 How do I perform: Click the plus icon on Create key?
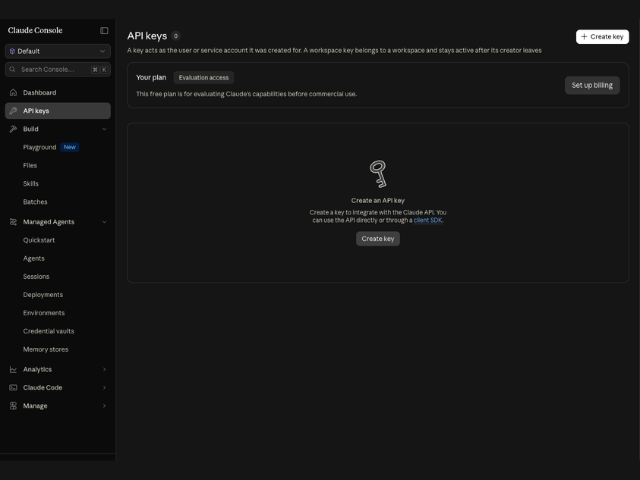pyautogui.click(x=584, y=37)
